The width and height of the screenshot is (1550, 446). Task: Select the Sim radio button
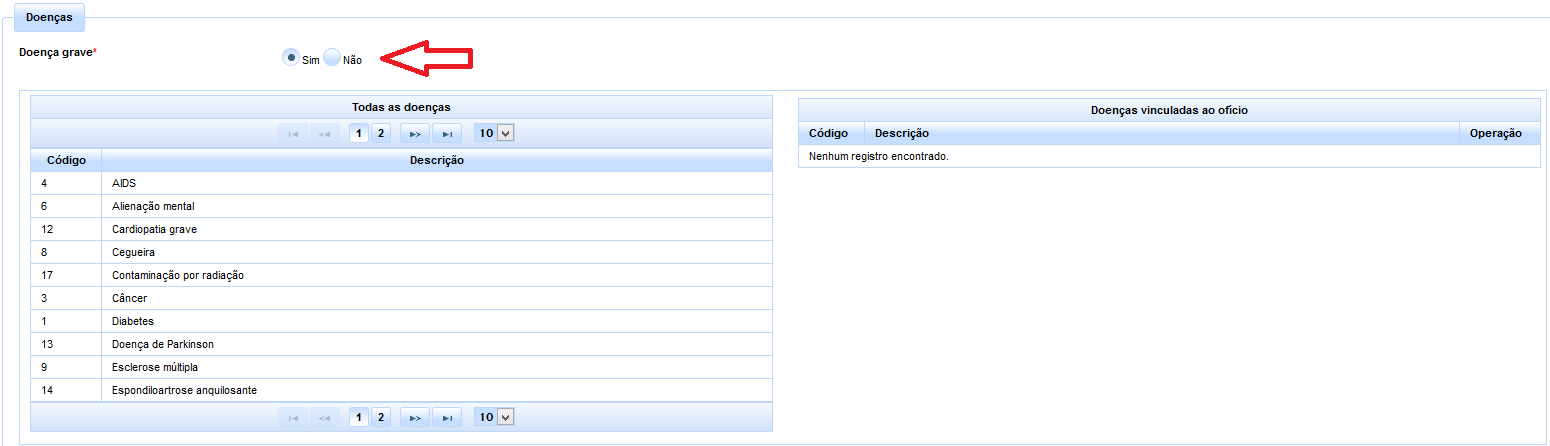click(x=291, y=58)
